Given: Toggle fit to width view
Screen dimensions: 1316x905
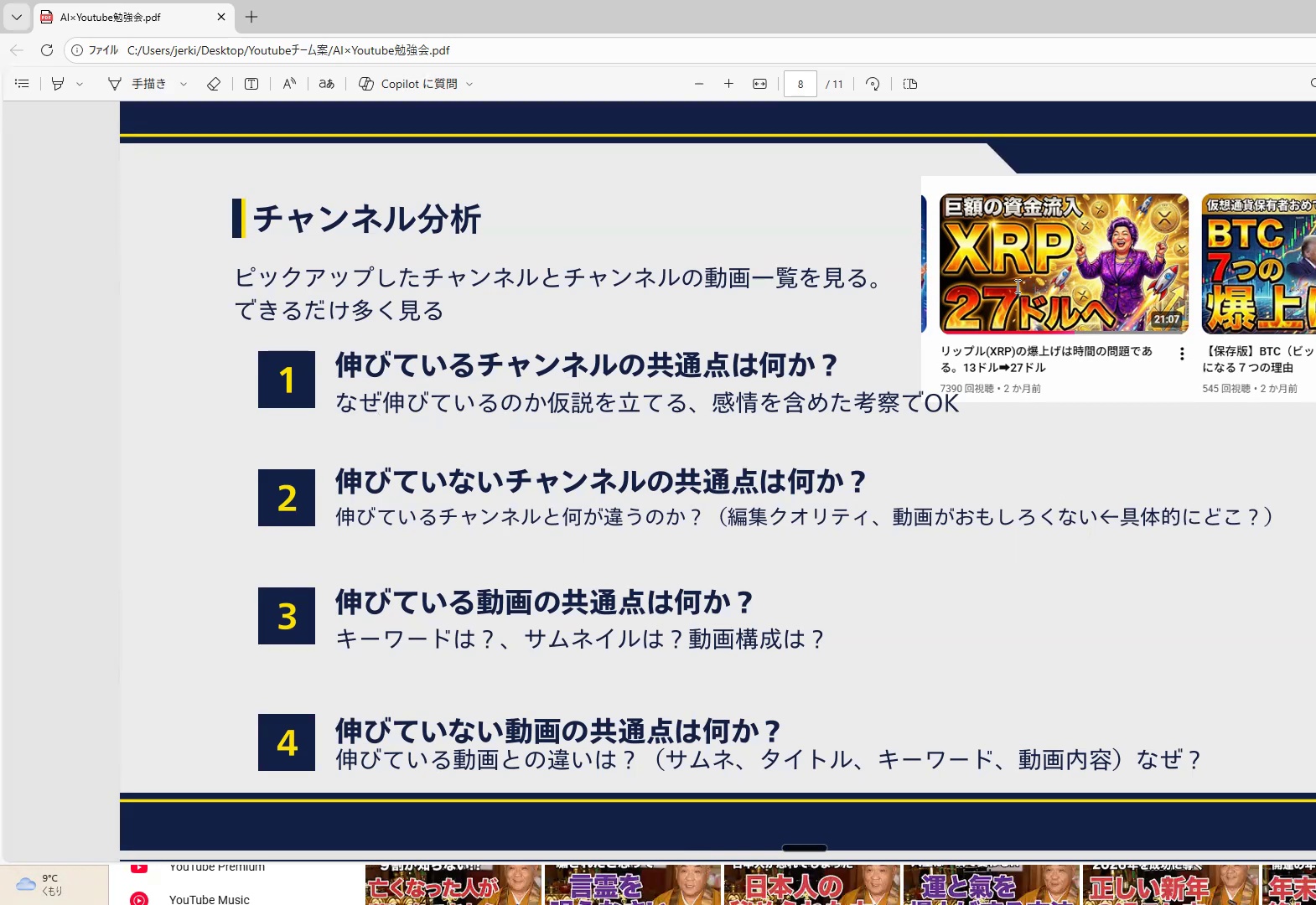Looking at the screenshot, I should [760, 84].
